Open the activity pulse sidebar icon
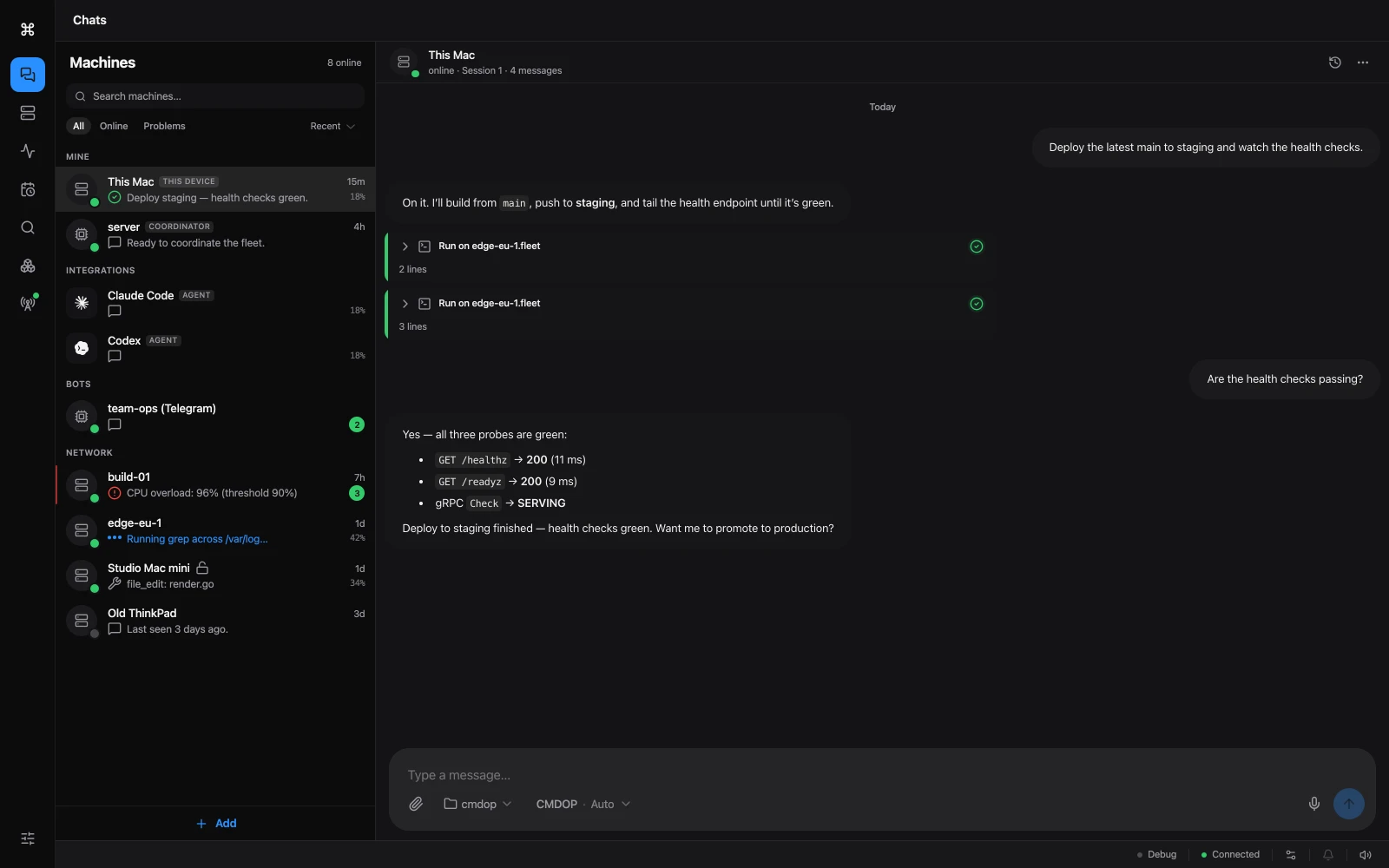Viewport: 1389px width, 868px height. click(28, 151)
